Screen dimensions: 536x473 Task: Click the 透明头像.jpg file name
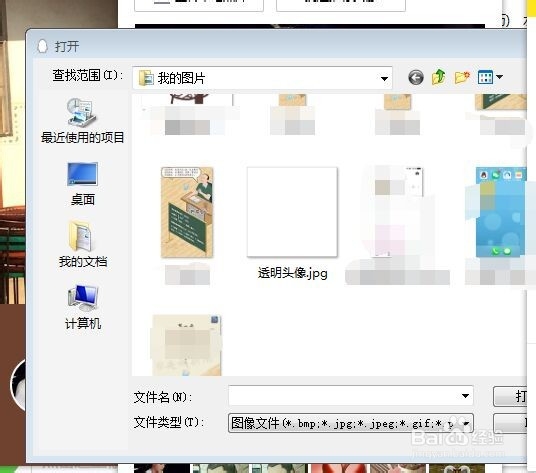click(x=293, y=273)
